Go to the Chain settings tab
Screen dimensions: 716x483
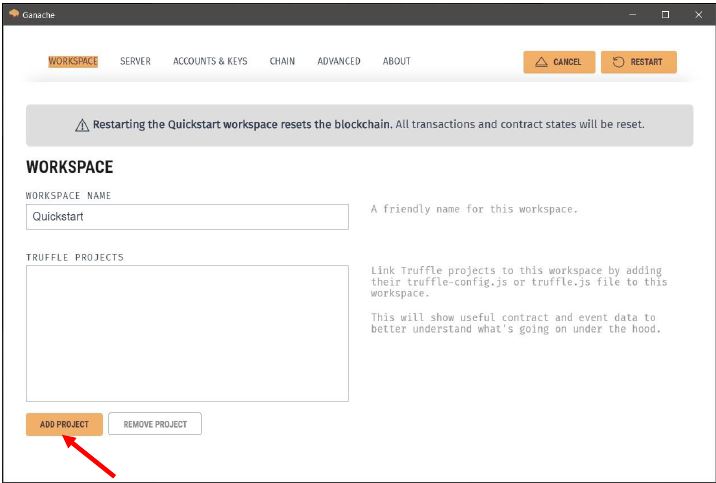(282, 61)
